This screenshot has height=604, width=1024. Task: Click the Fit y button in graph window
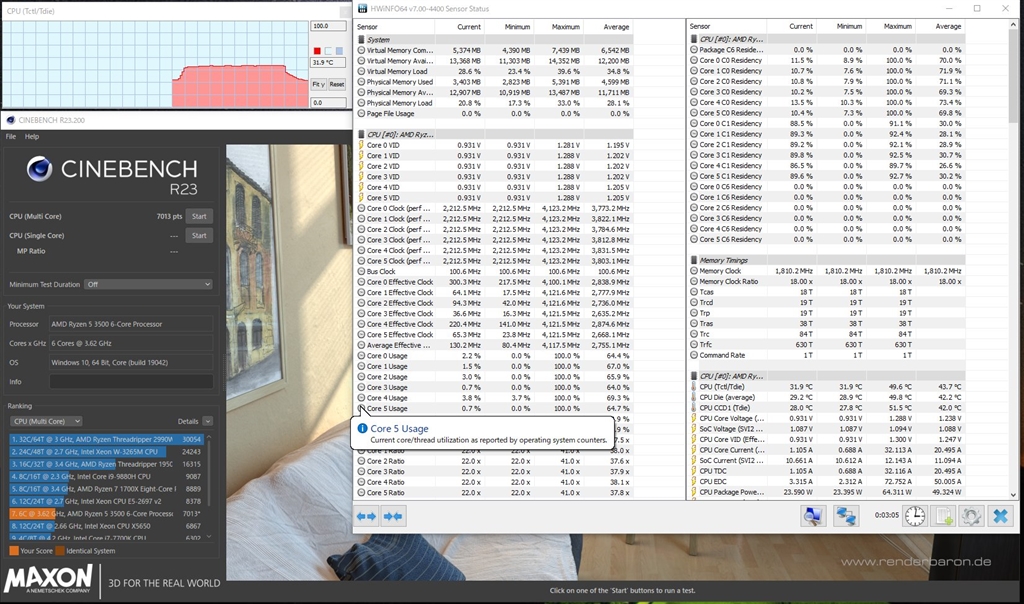click(x=318, y=84)
